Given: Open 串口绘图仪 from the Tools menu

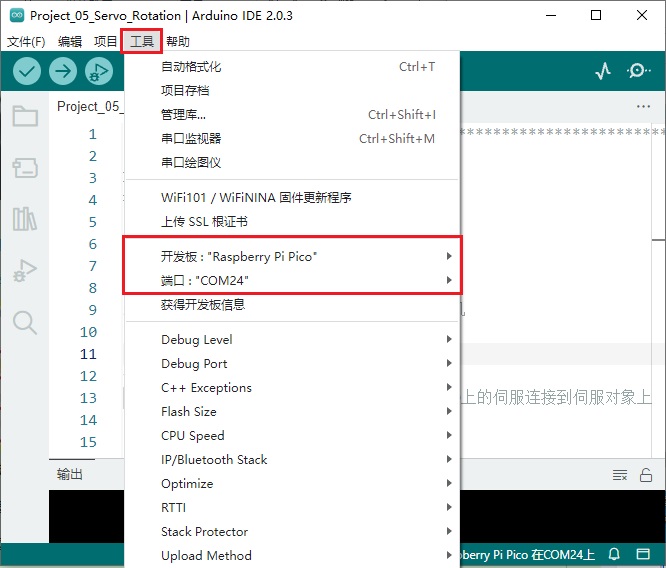Looking at the screenshot, I should click(293, 163).
